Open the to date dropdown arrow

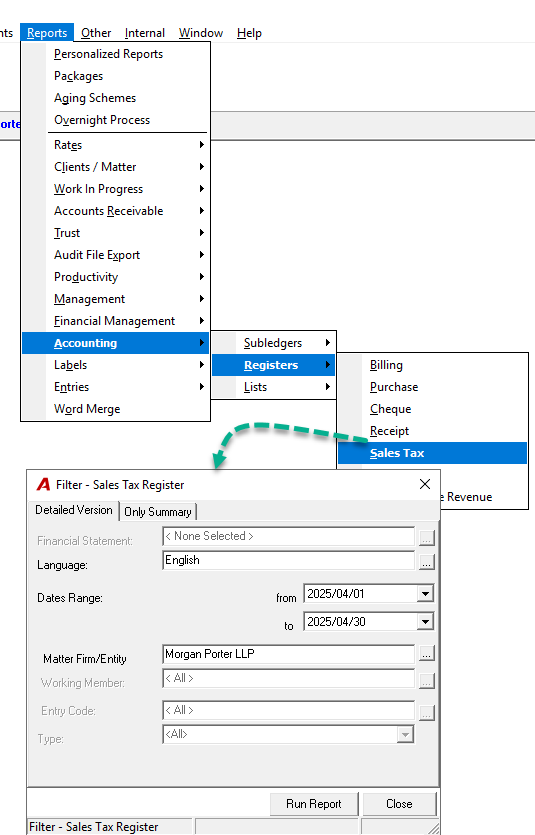425,621
